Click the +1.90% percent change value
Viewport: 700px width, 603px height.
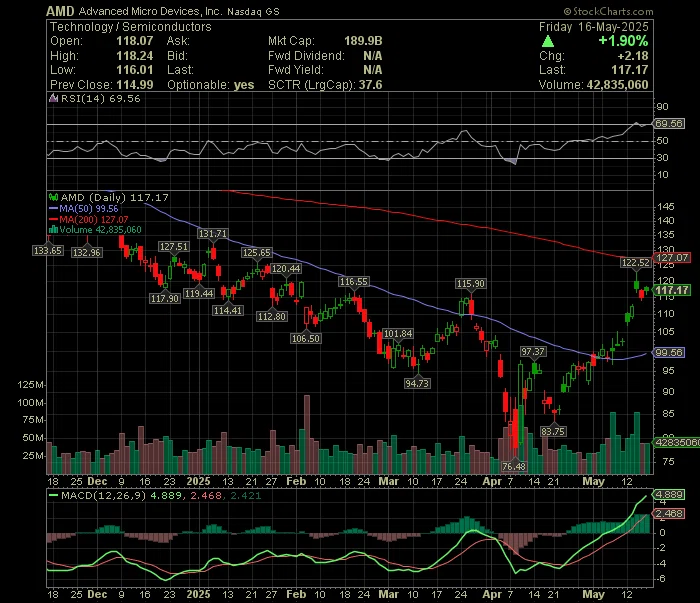(x=623, y=41)
